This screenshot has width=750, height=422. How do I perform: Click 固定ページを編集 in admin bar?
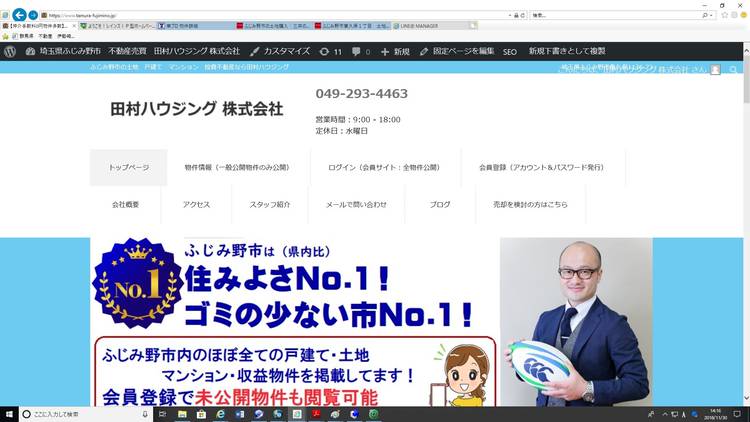point(457,51)
